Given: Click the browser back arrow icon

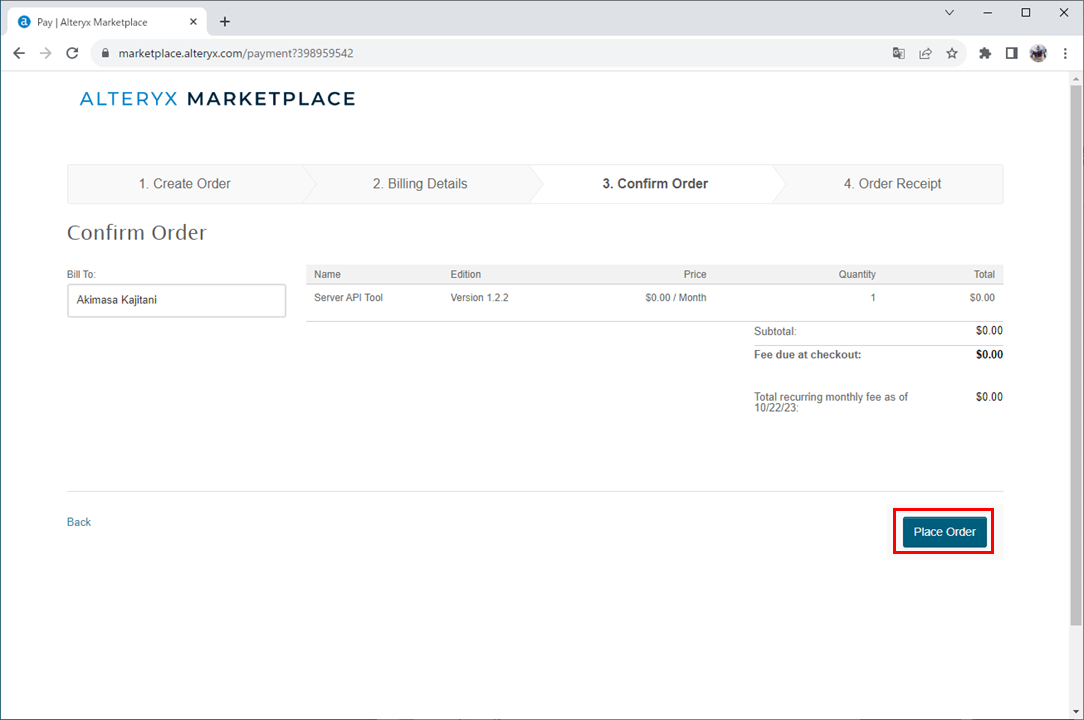Looking at the screenshot, I should [x=19, y=53].
